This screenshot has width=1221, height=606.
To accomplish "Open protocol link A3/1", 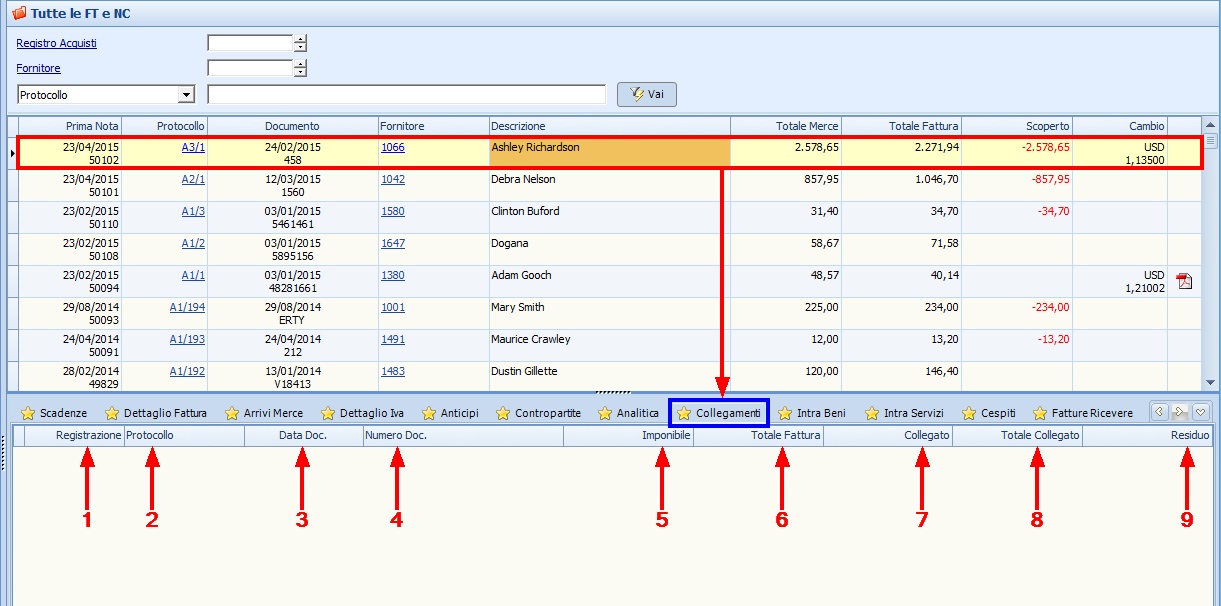I will [193, 147].
